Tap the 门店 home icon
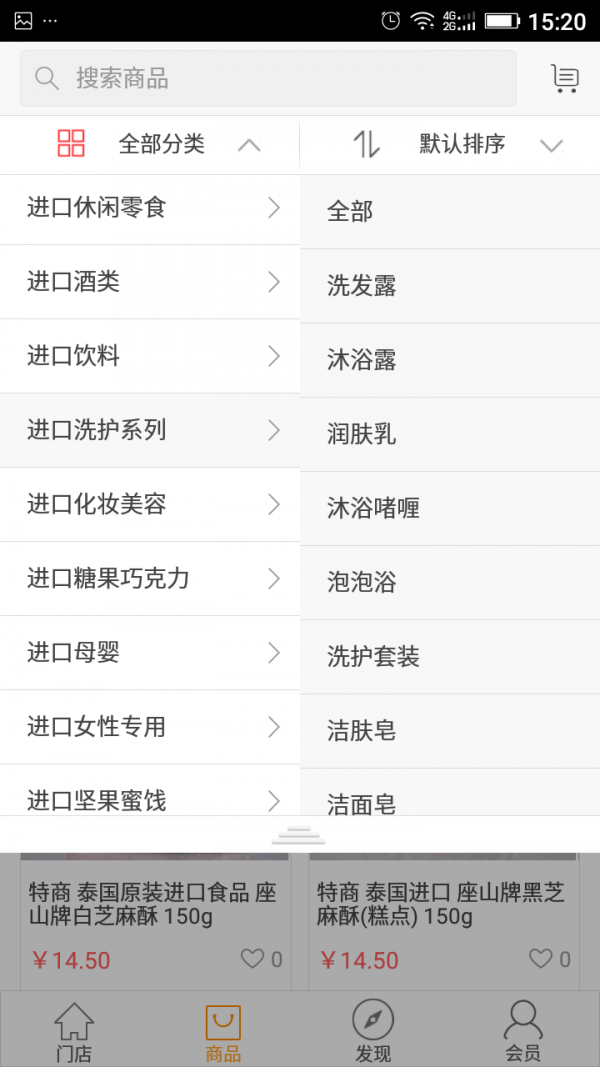The height and width of the screenshot is (1067, 600). point(74,1020)
